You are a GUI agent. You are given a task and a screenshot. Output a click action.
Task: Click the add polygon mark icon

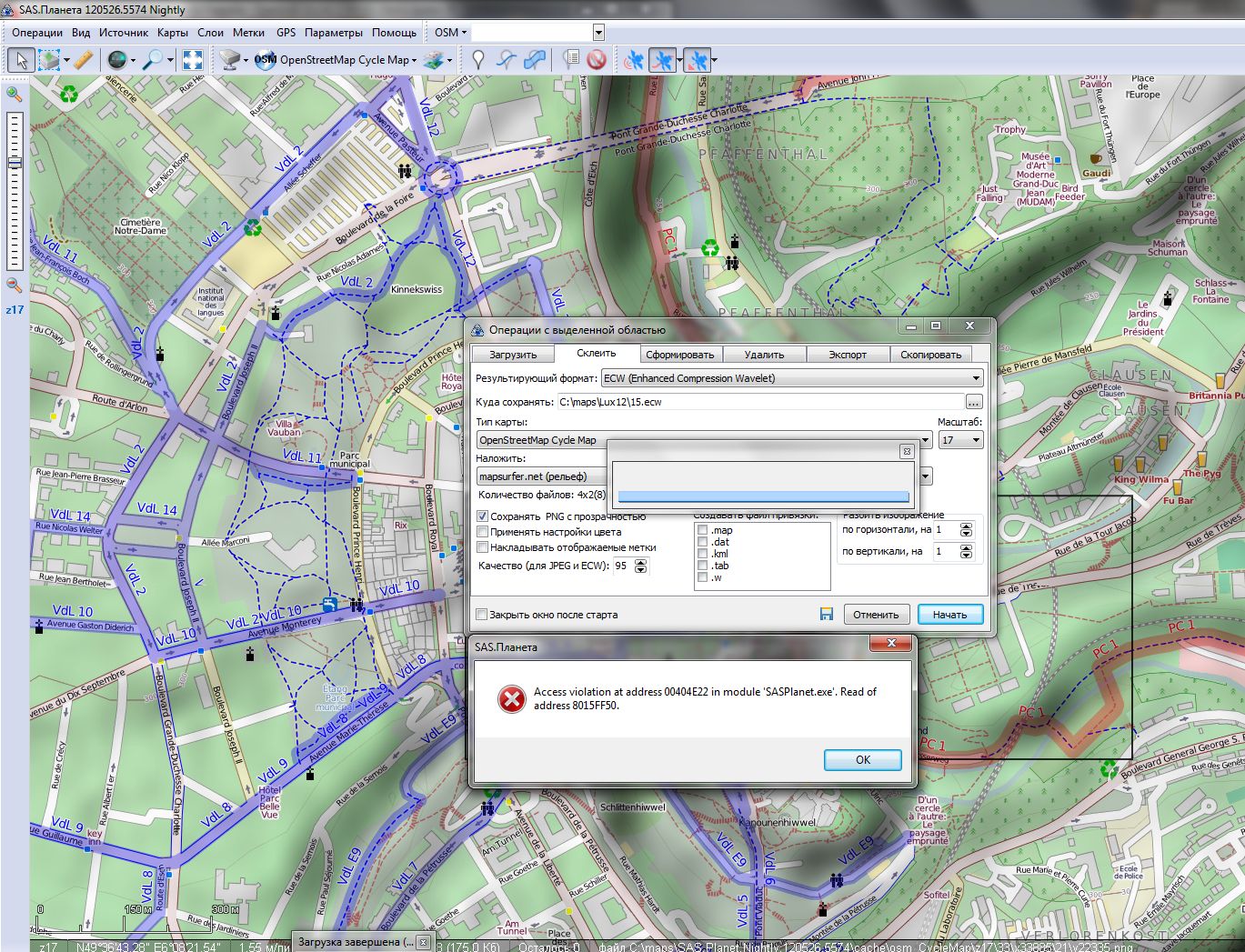(536, 60)
